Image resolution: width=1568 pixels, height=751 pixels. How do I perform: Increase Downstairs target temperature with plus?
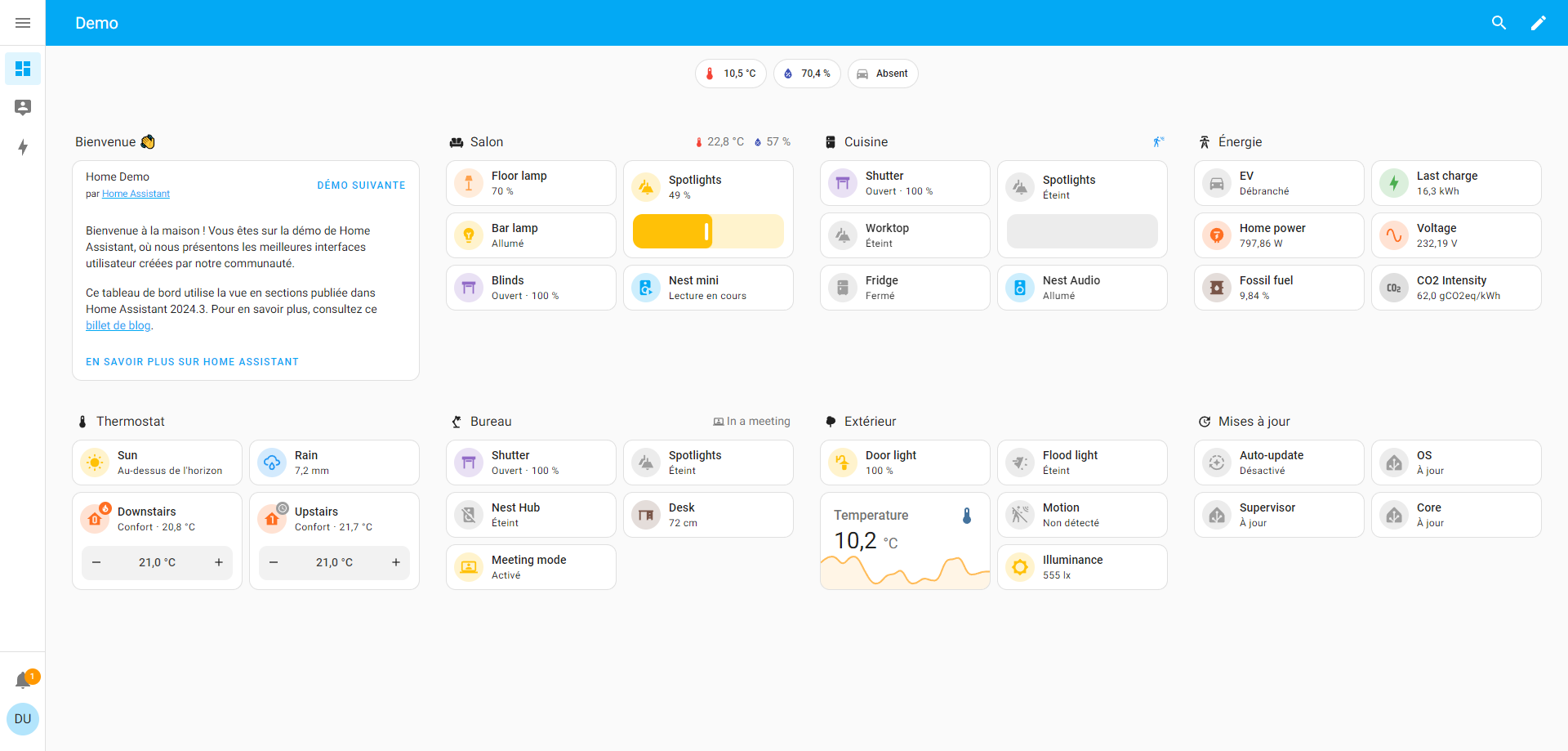tap(219, 562)
